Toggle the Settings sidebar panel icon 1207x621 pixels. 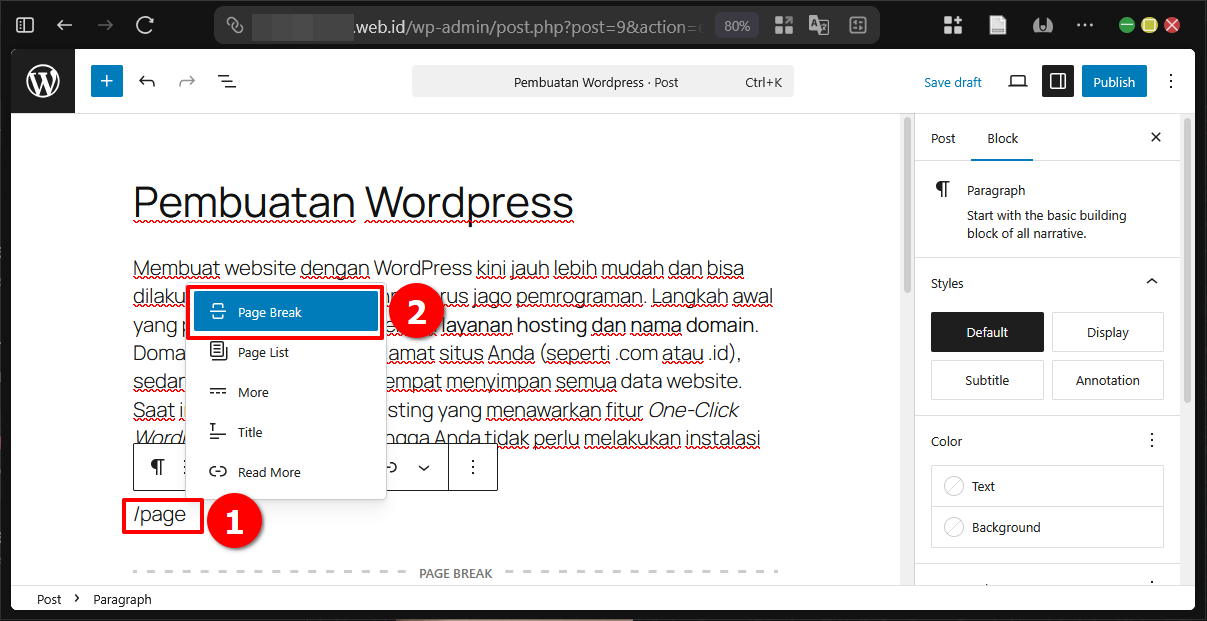coord(1058,81)
